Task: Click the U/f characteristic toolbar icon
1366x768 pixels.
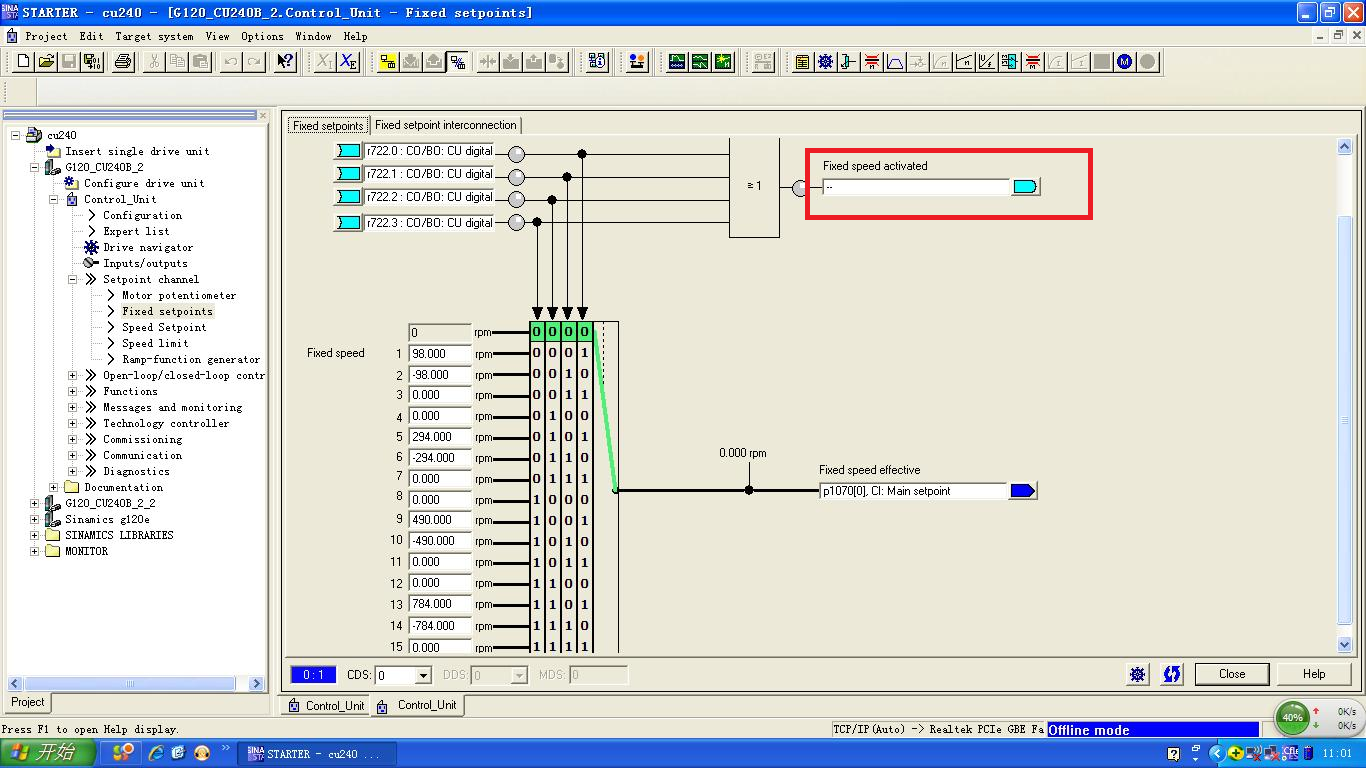Action: [987, 62]
